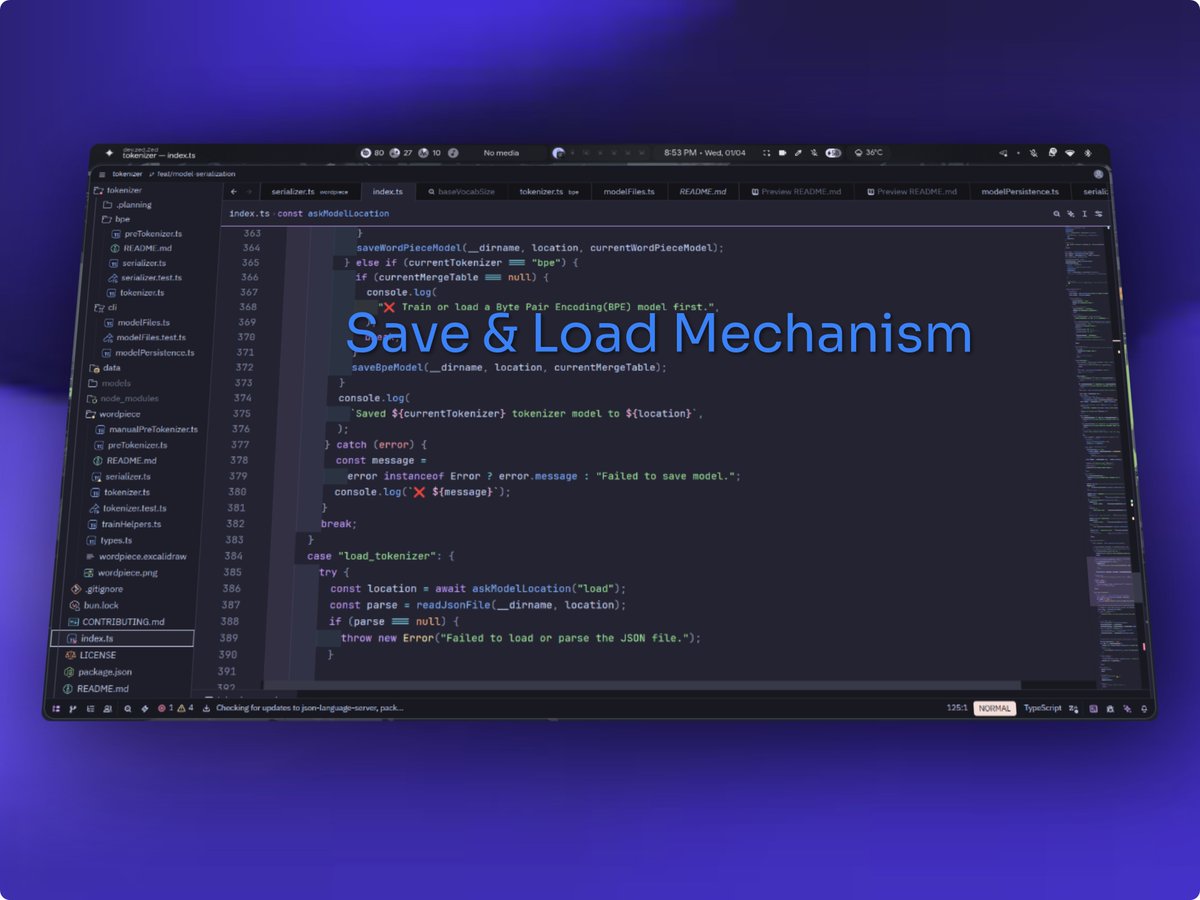Viewport: 1200px width, 900px height.
Task: Click the memory usage 27 indicator
Action: click(x=401, y=153)
